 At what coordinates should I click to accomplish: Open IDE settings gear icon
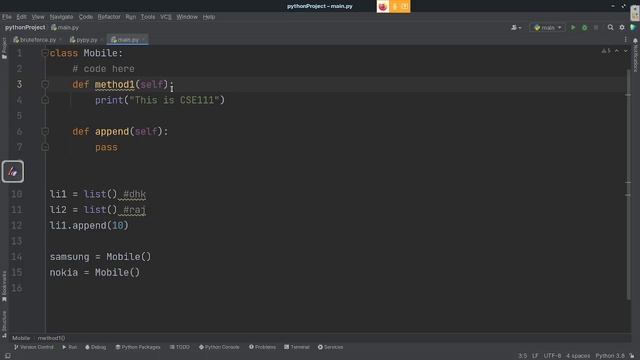(x=622, y=27)
